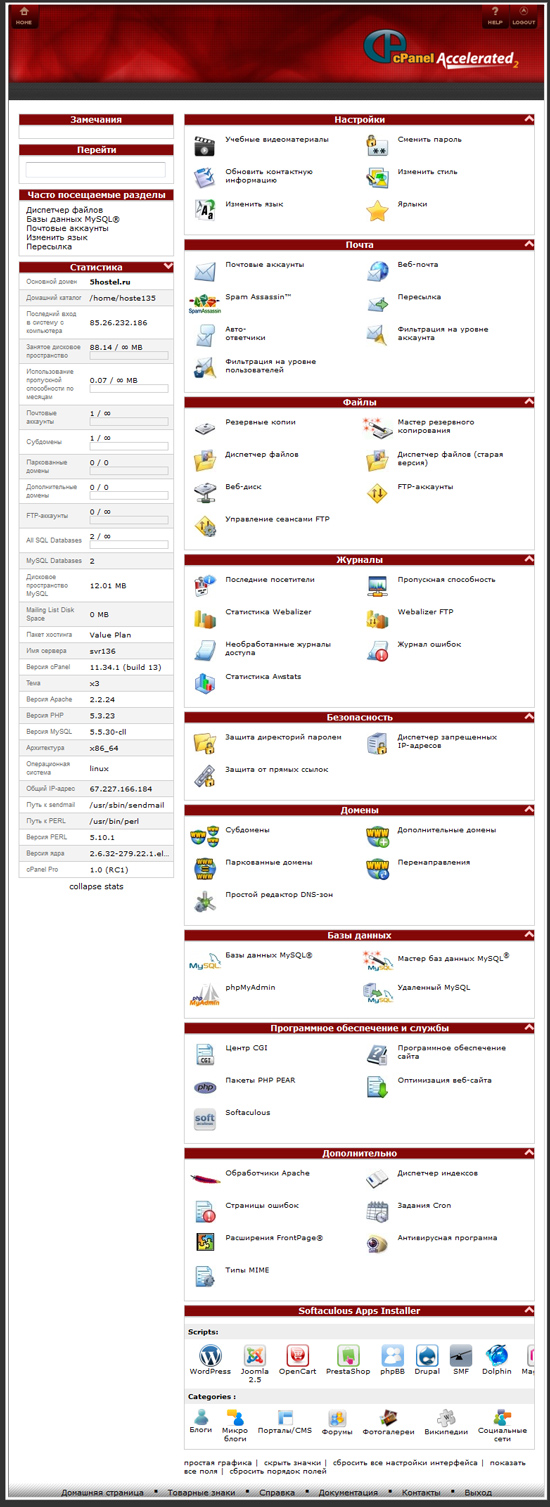The width and height of the screenshot is (550, 1507).
Task: Open the Защита директорий паролем icon
Action: (x=205, y=743)
